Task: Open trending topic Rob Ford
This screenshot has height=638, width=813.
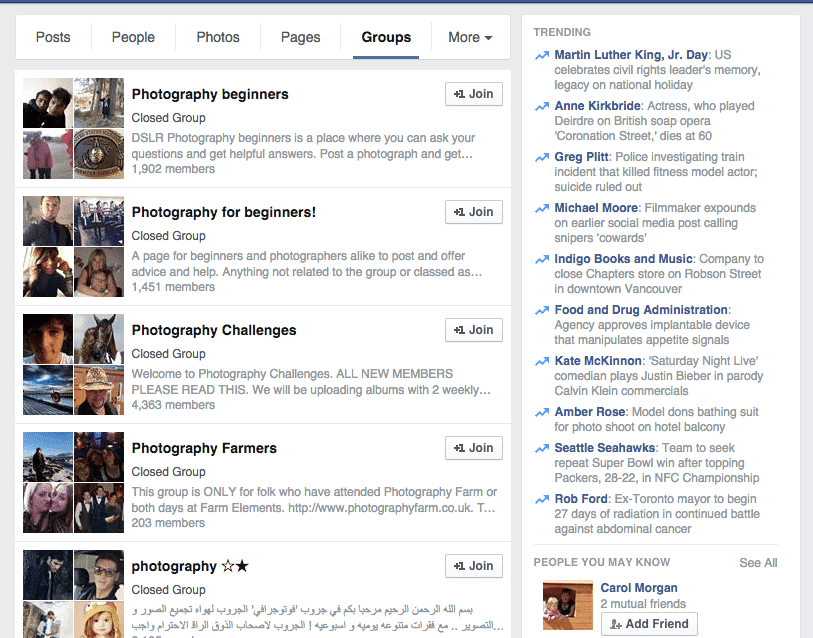Action: pyautogui.click(x=581, y=499)
